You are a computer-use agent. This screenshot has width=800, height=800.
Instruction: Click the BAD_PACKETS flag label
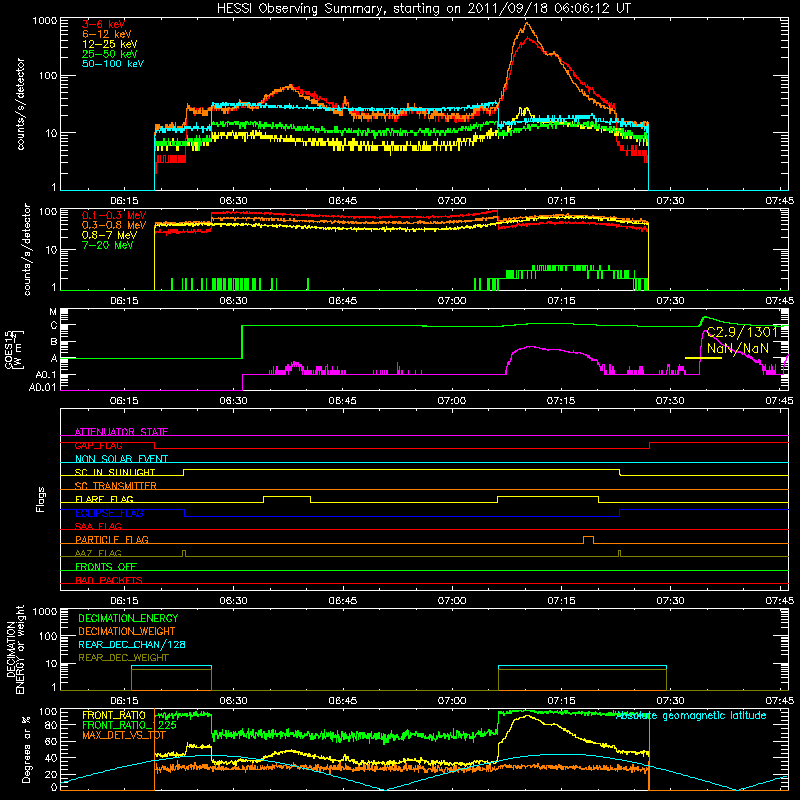(109, 580)
